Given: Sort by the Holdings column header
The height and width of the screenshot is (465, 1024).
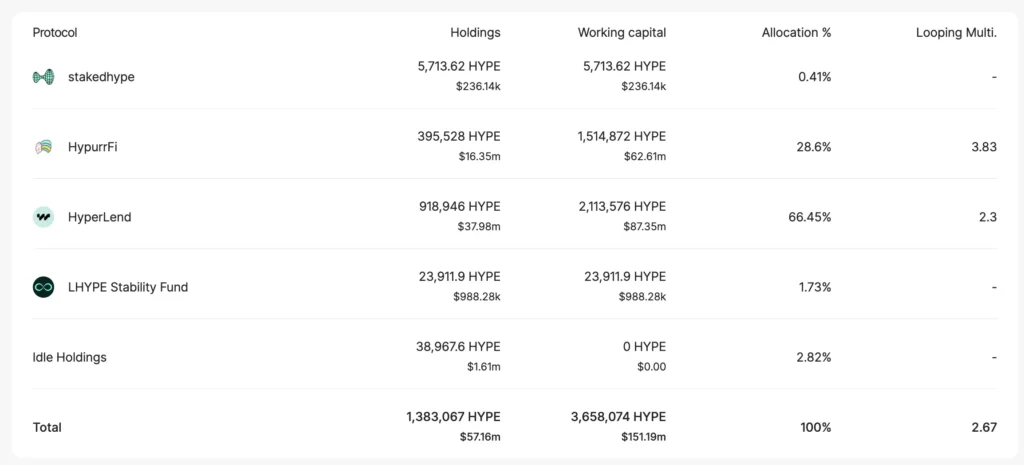Looking at the screenshot, I should pos(475,32).
